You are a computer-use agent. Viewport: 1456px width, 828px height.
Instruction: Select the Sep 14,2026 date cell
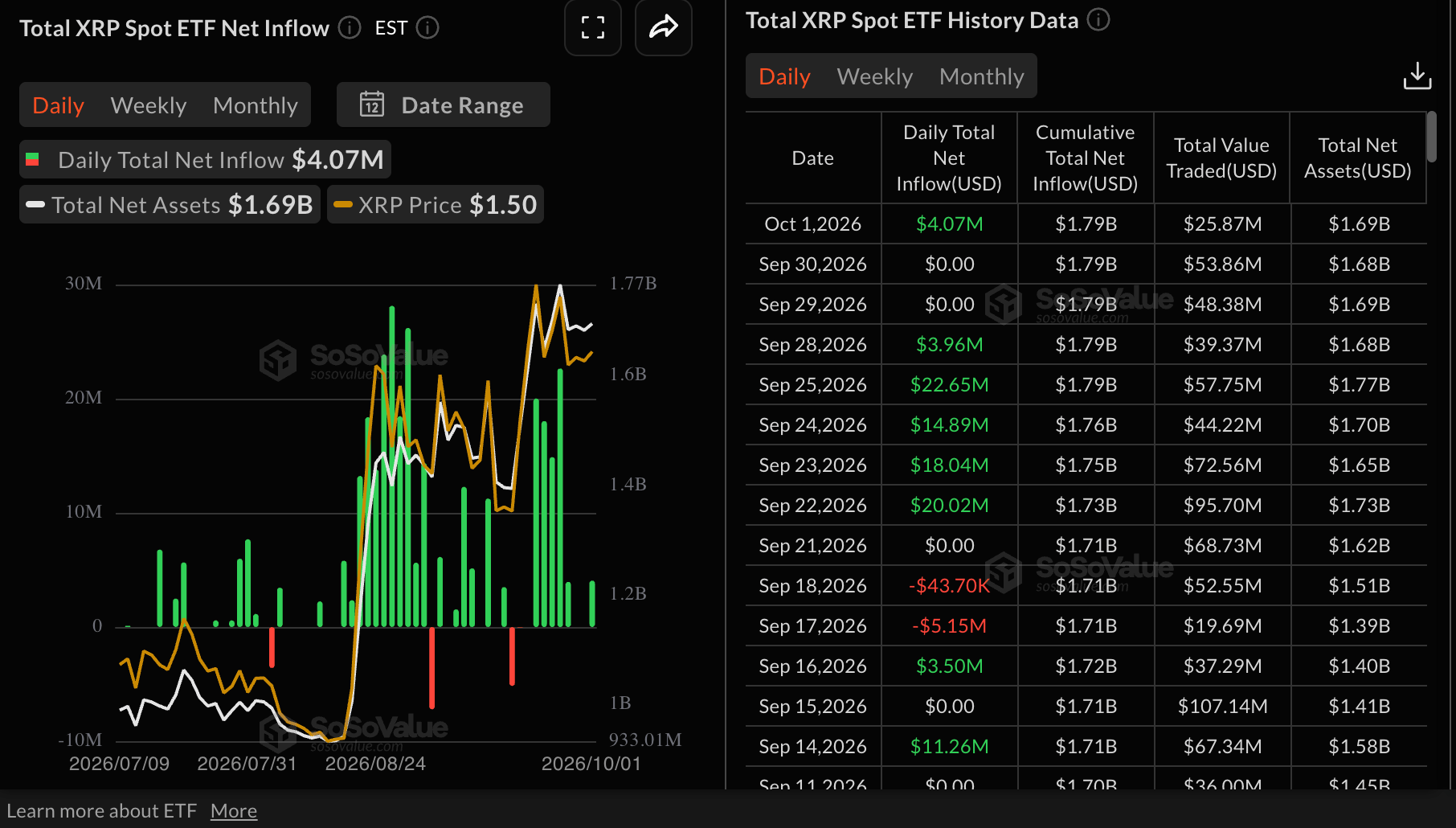click(x=812, y=746)
